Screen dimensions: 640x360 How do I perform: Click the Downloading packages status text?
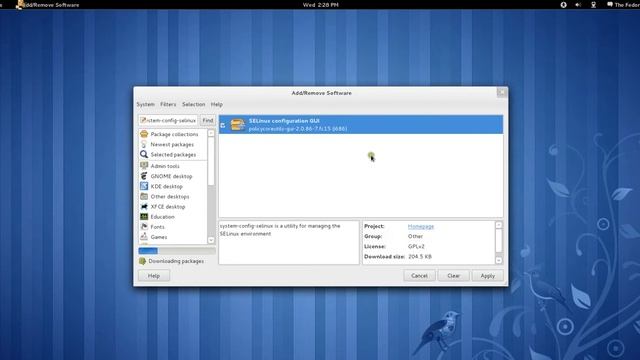tap(176, 261)
